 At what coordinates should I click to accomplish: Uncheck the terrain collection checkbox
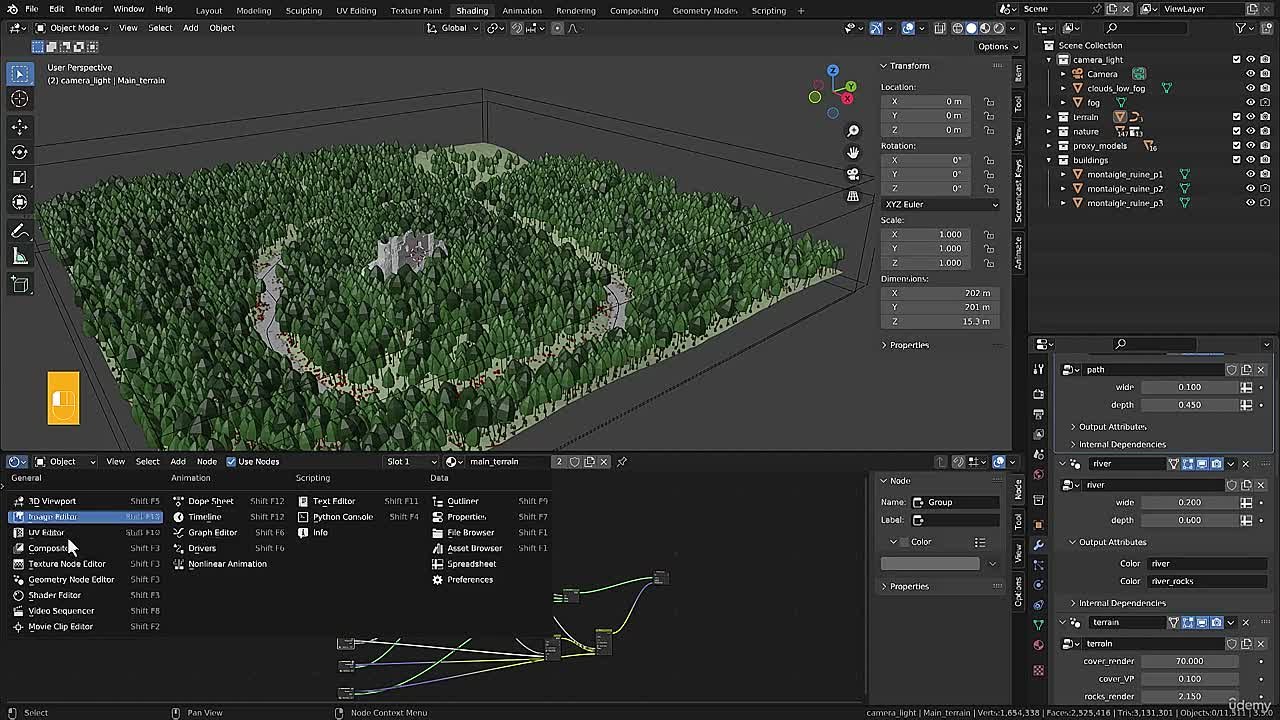coord(1236,117)
